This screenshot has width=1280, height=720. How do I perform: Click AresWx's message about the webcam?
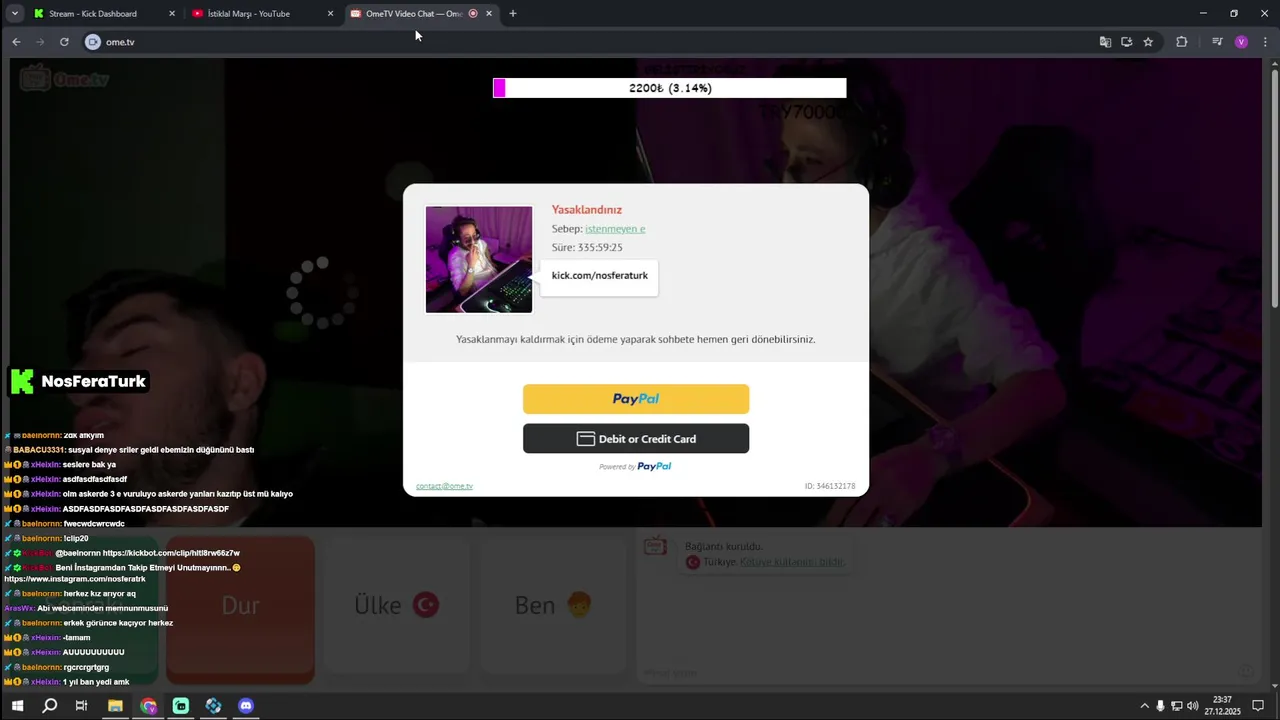(x=86, y=608)
